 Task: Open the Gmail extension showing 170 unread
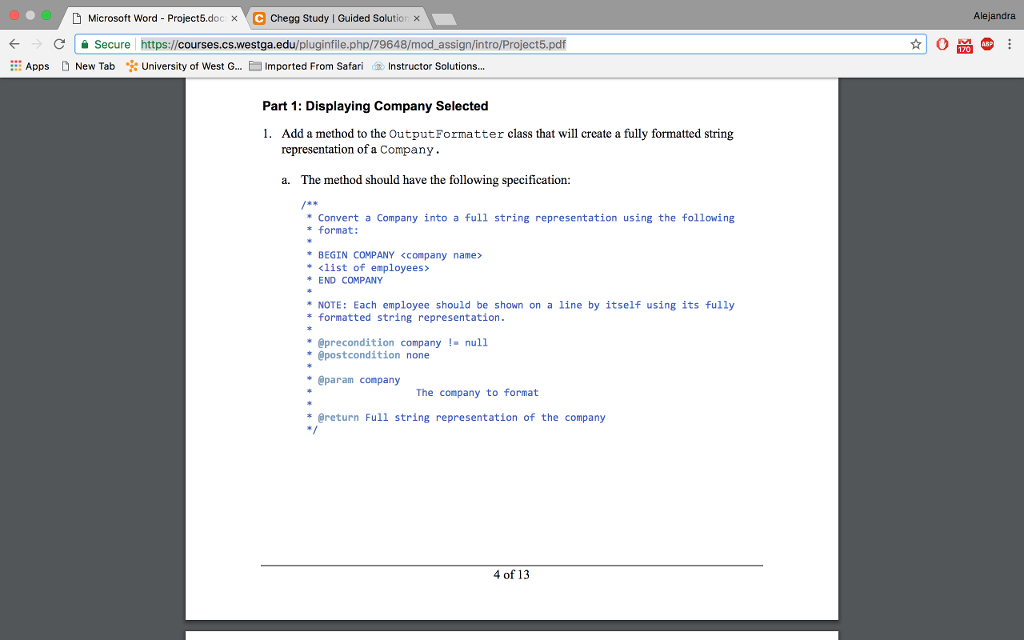964,44
